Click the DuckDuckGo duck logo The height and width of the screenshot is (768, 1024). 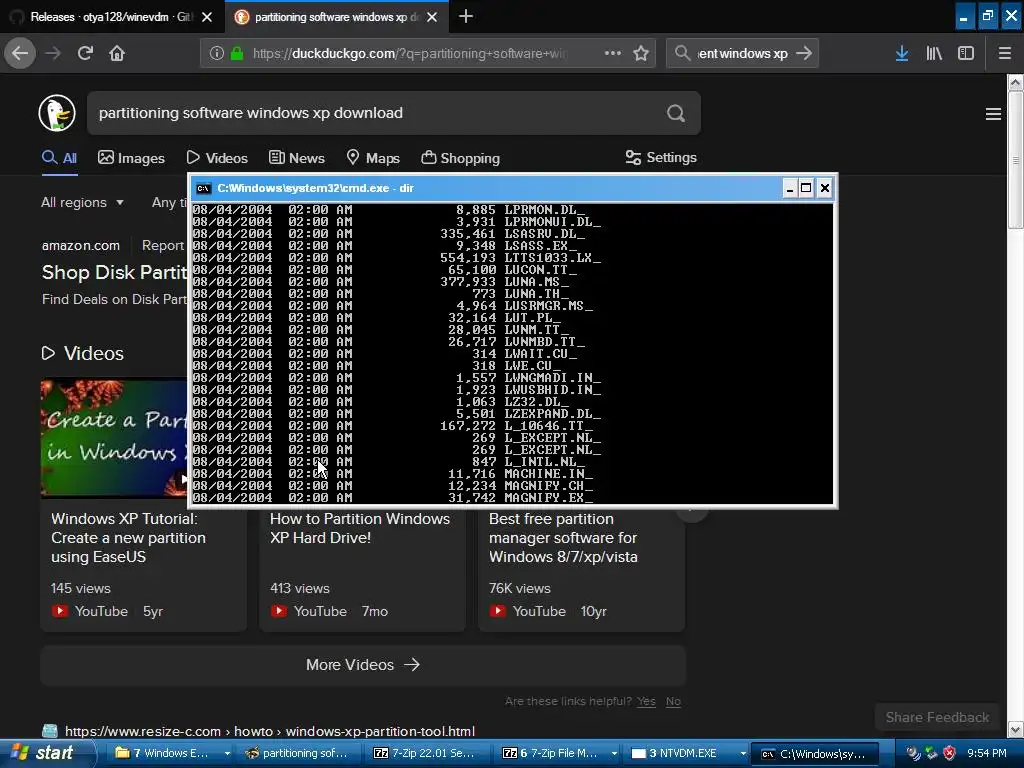57,113
